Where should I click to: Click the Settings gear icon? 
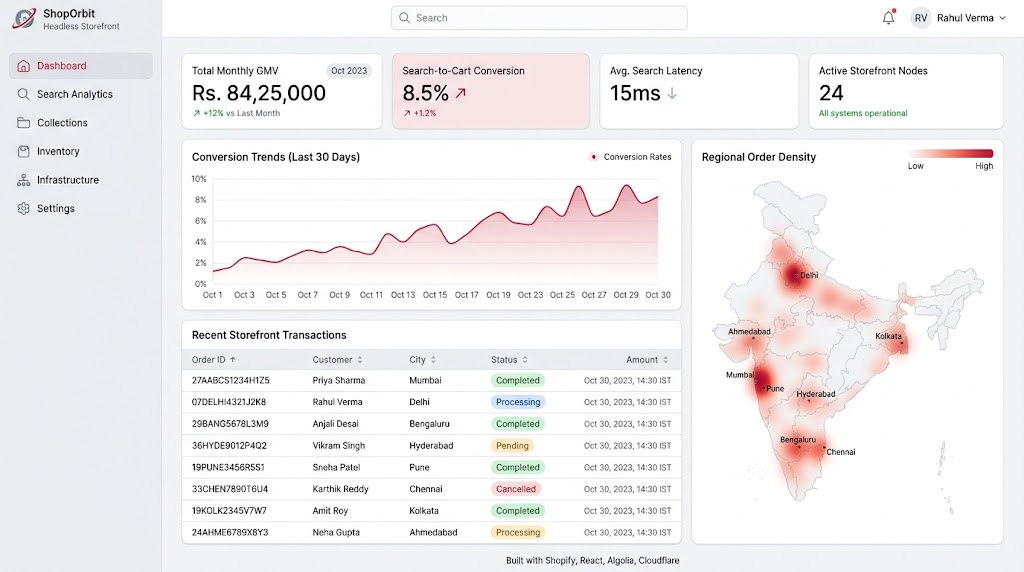pos(24,208)
